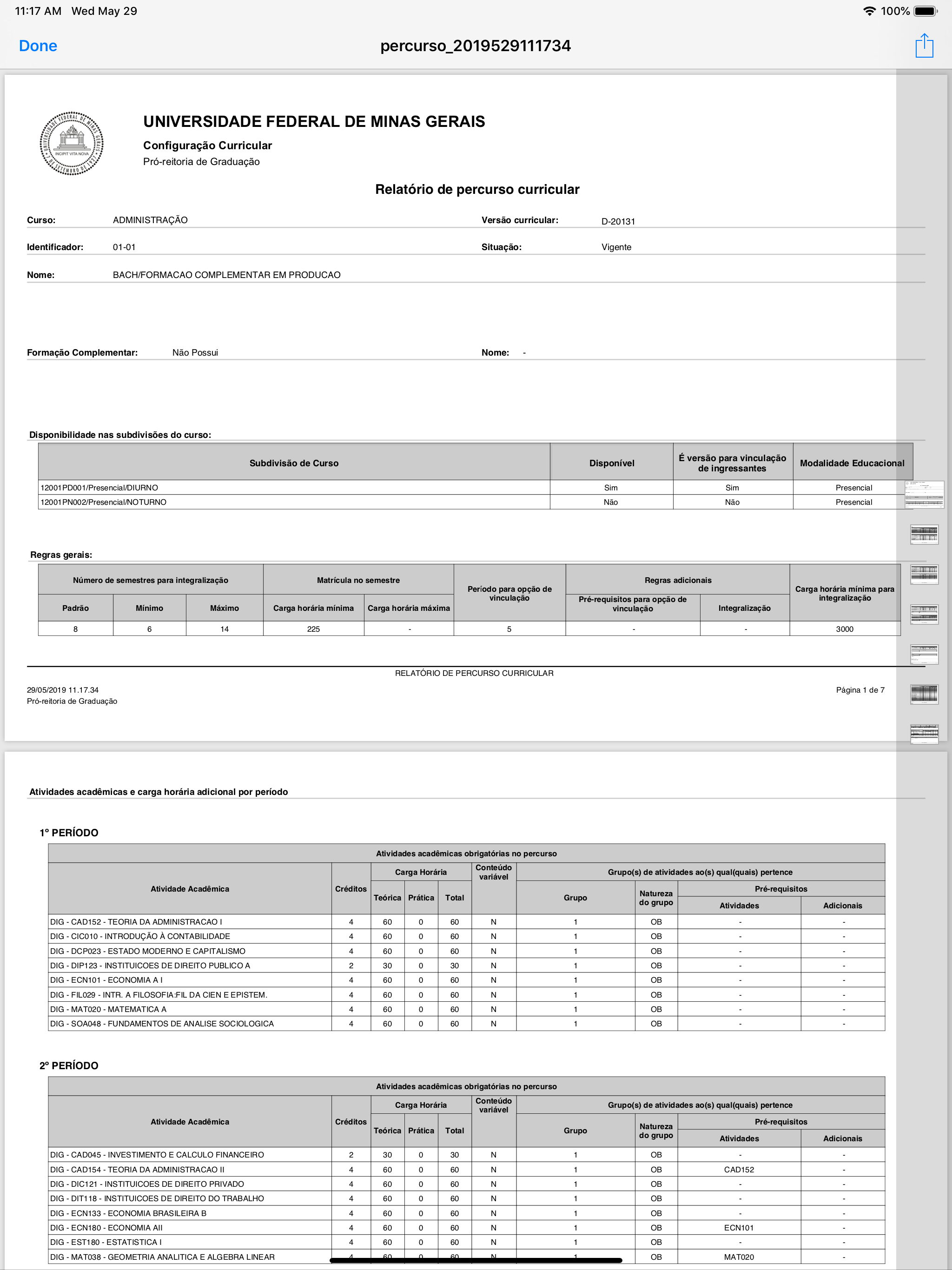Tap the Wi-Fi status icon
952x1270 pixels.
click(869, 11)
